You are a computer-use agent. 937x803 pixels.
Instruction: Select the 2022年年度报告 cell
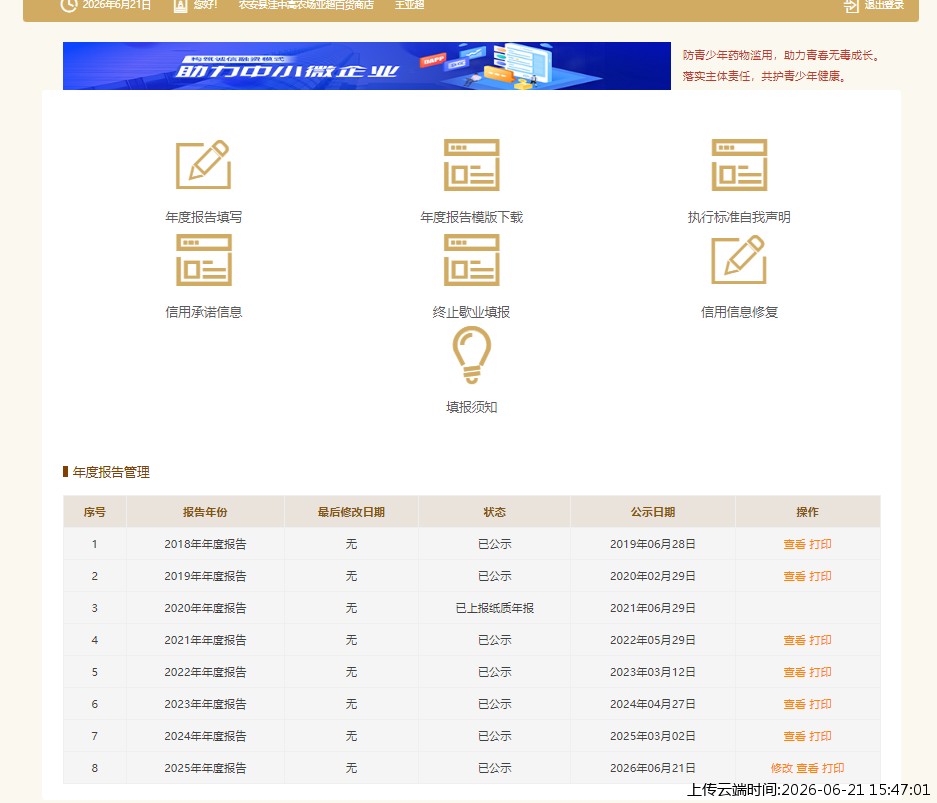coord(205,672)
